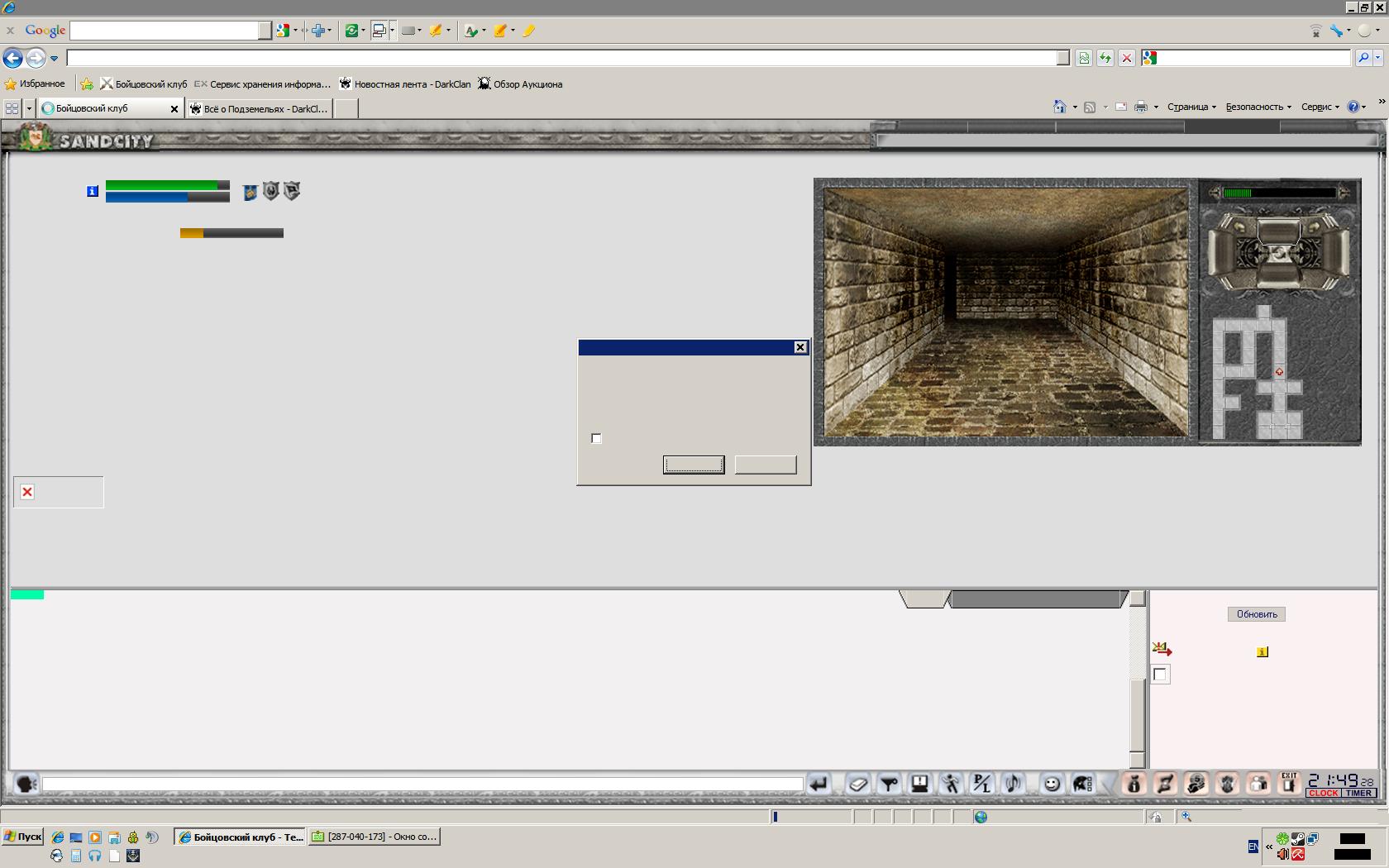
Task: Tick the checkbox inside the dialog box
Action: pyautogui.click(x=596, y=438)
